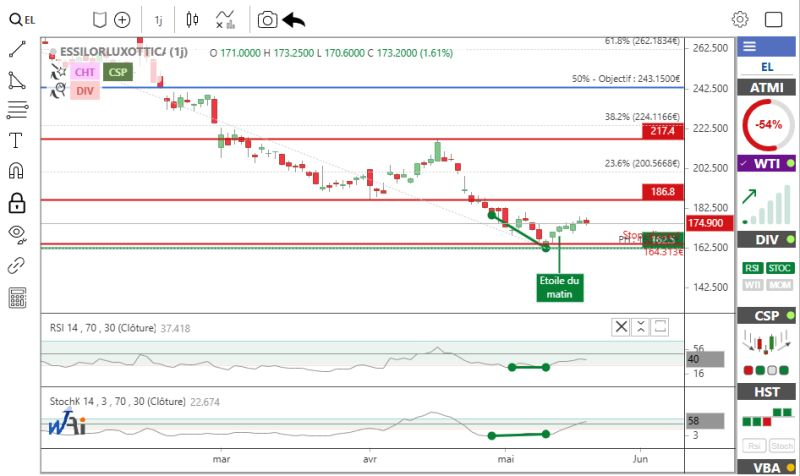Select the parallel horizontal lines tool
This screenshot has height=476, width=800.
(x=17, y=110)
